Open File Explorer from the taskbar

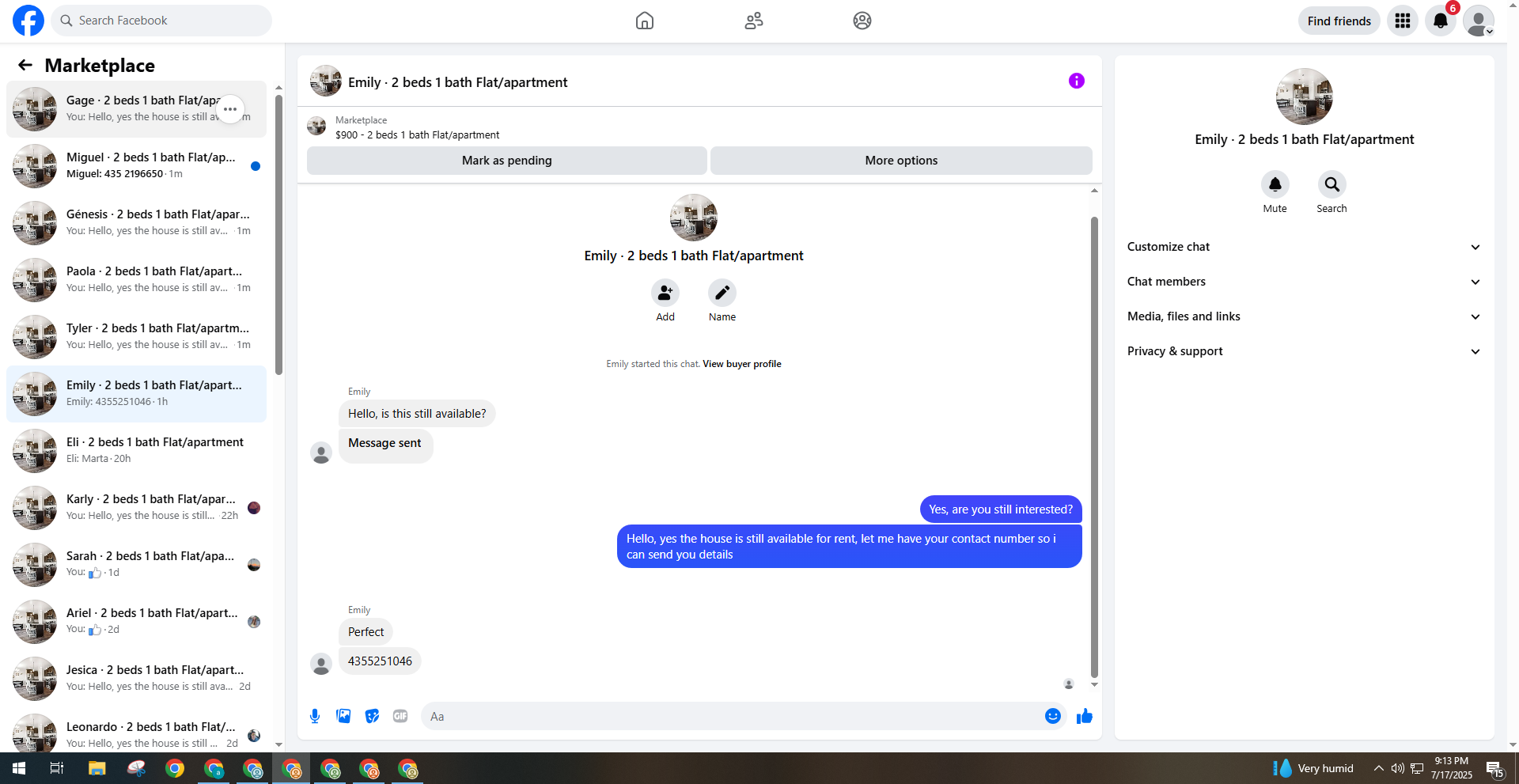pyautogui.click(x=97, y=768)
